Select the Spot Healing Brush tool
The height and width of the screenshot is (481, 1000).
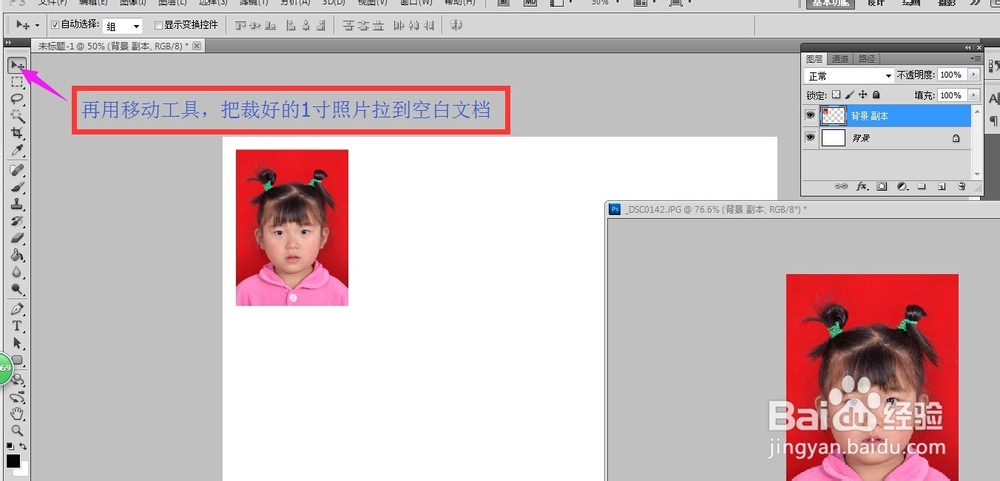(17, 170)
